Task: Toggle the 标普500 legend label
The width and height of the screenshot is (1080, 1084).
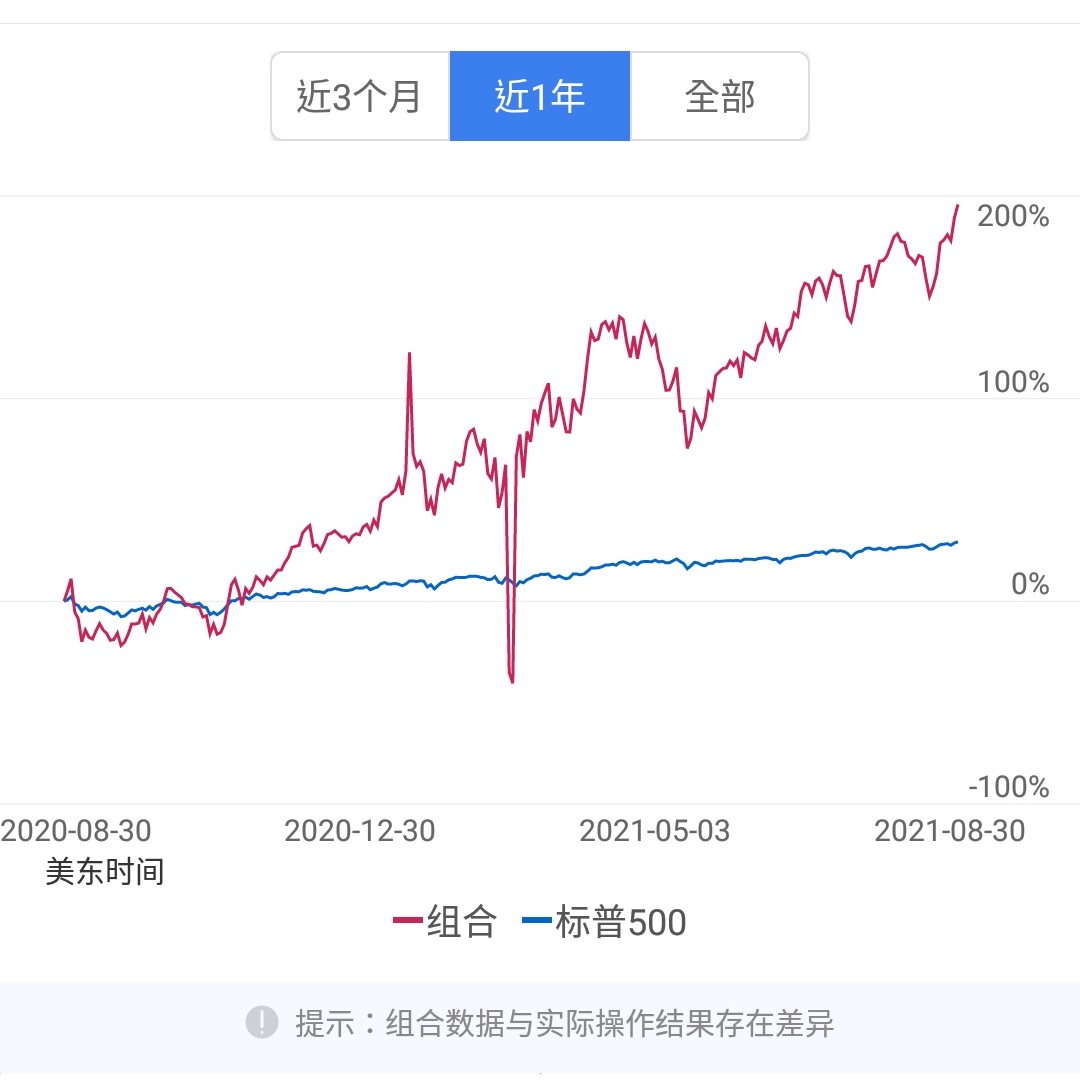Action: click(x=621, y=922)
